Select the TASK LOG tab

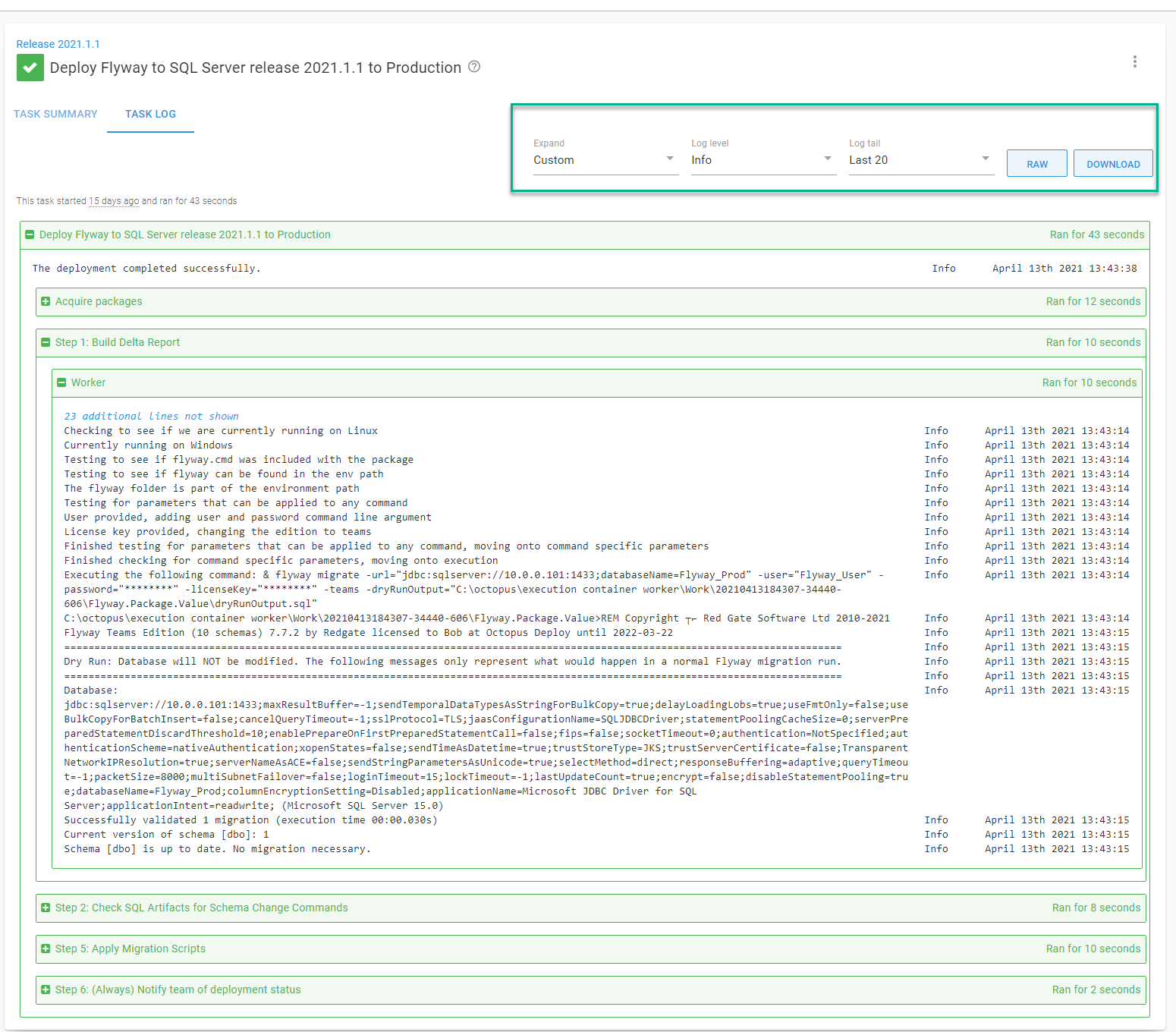point(149,114)
